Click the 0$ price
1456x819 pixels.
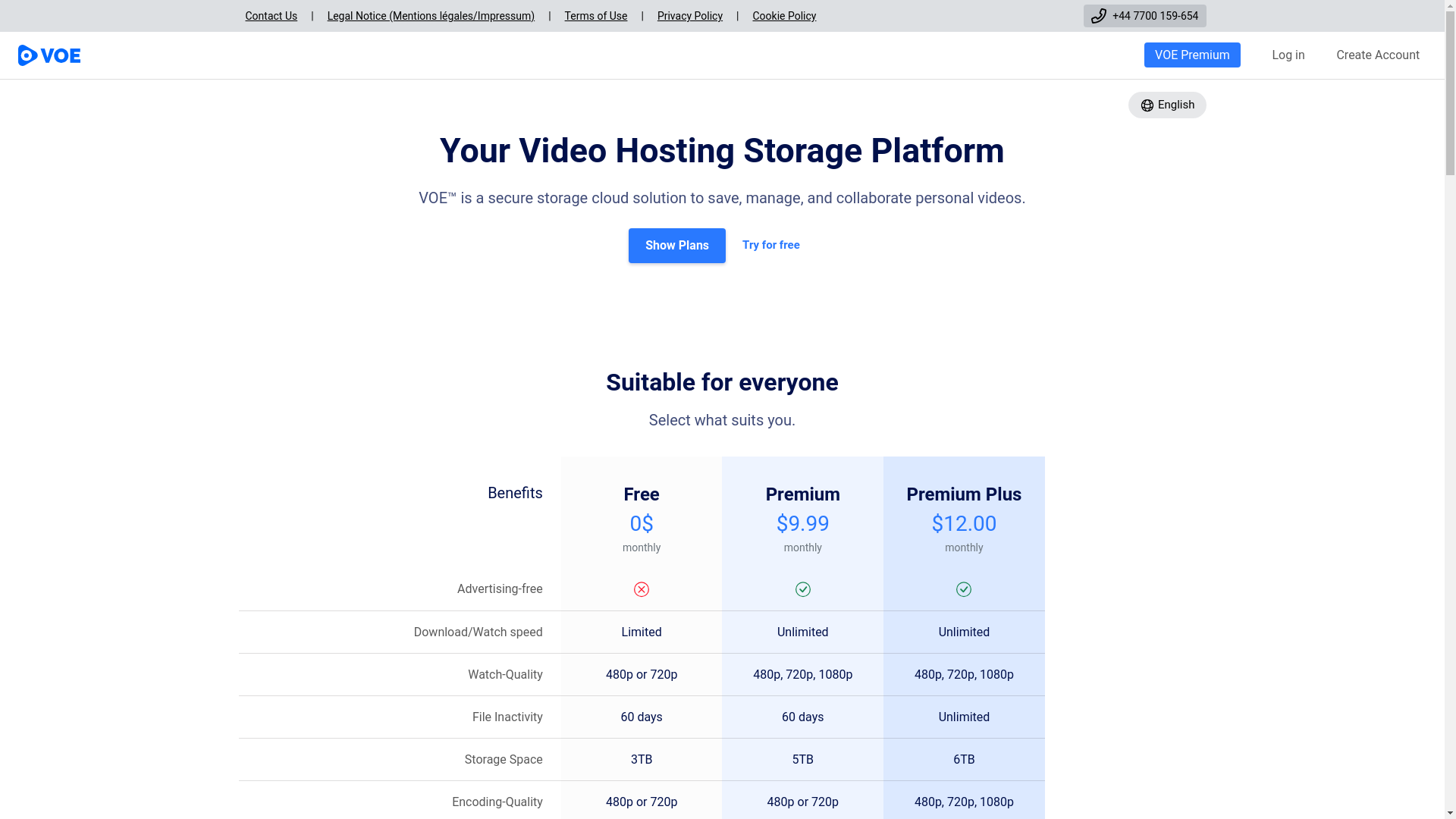(642, 523)
